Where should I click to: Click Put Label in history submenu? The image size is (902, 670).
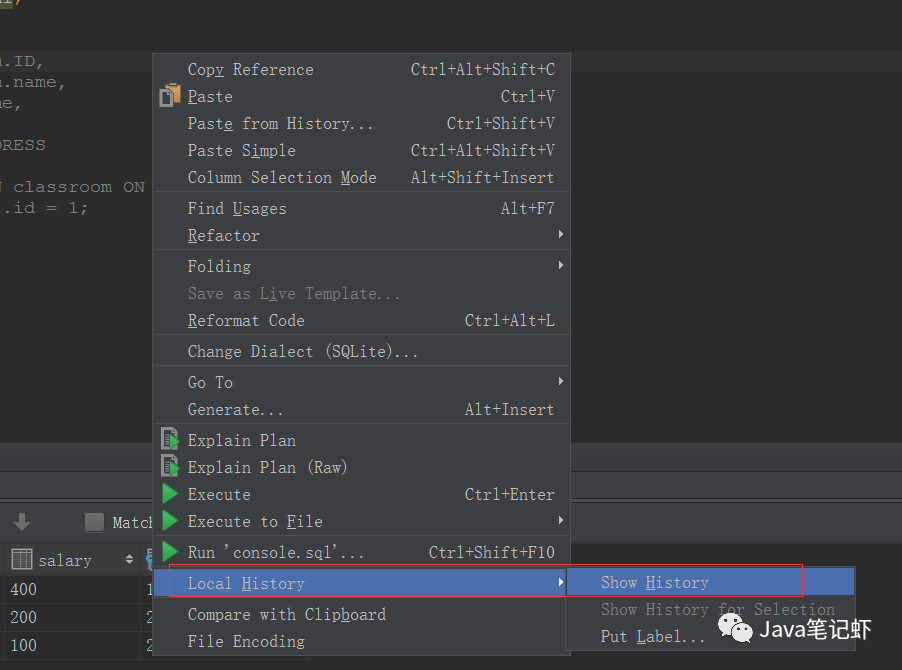(x=653, y=637)
